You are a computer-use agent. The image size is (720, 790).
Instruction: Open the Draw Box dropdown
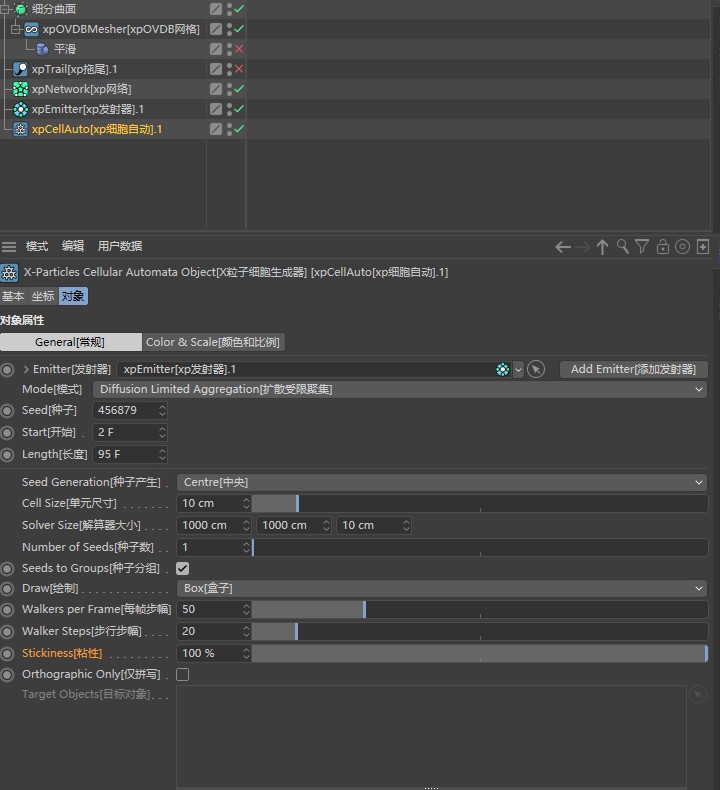[x=442, y=588]
